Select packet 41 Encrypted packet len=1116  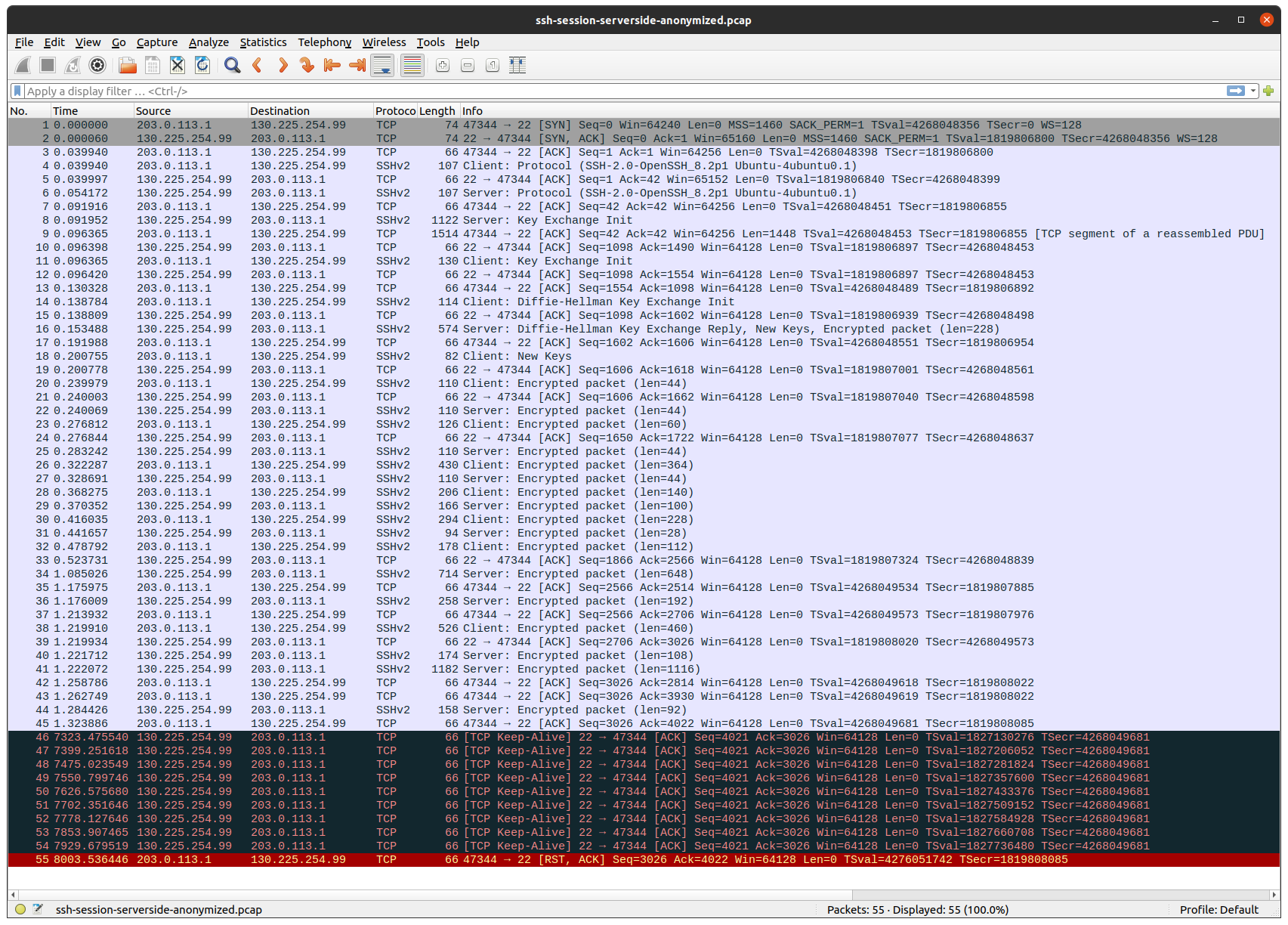coord(644,669)
